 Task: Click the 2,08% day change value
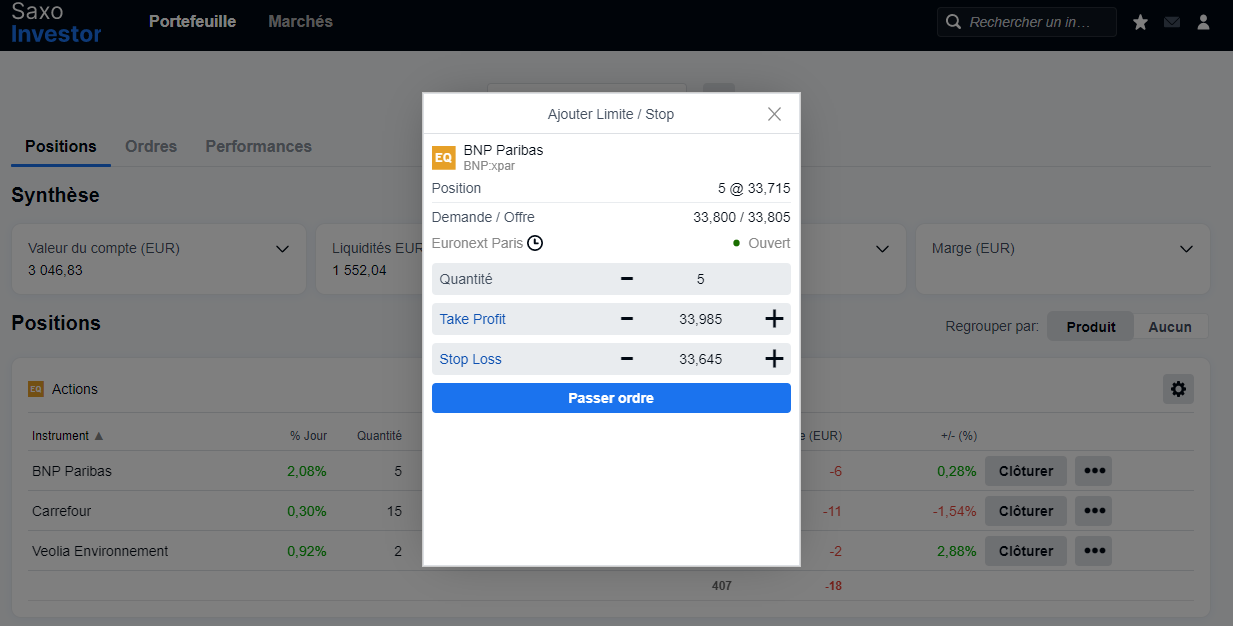point(307,471)
